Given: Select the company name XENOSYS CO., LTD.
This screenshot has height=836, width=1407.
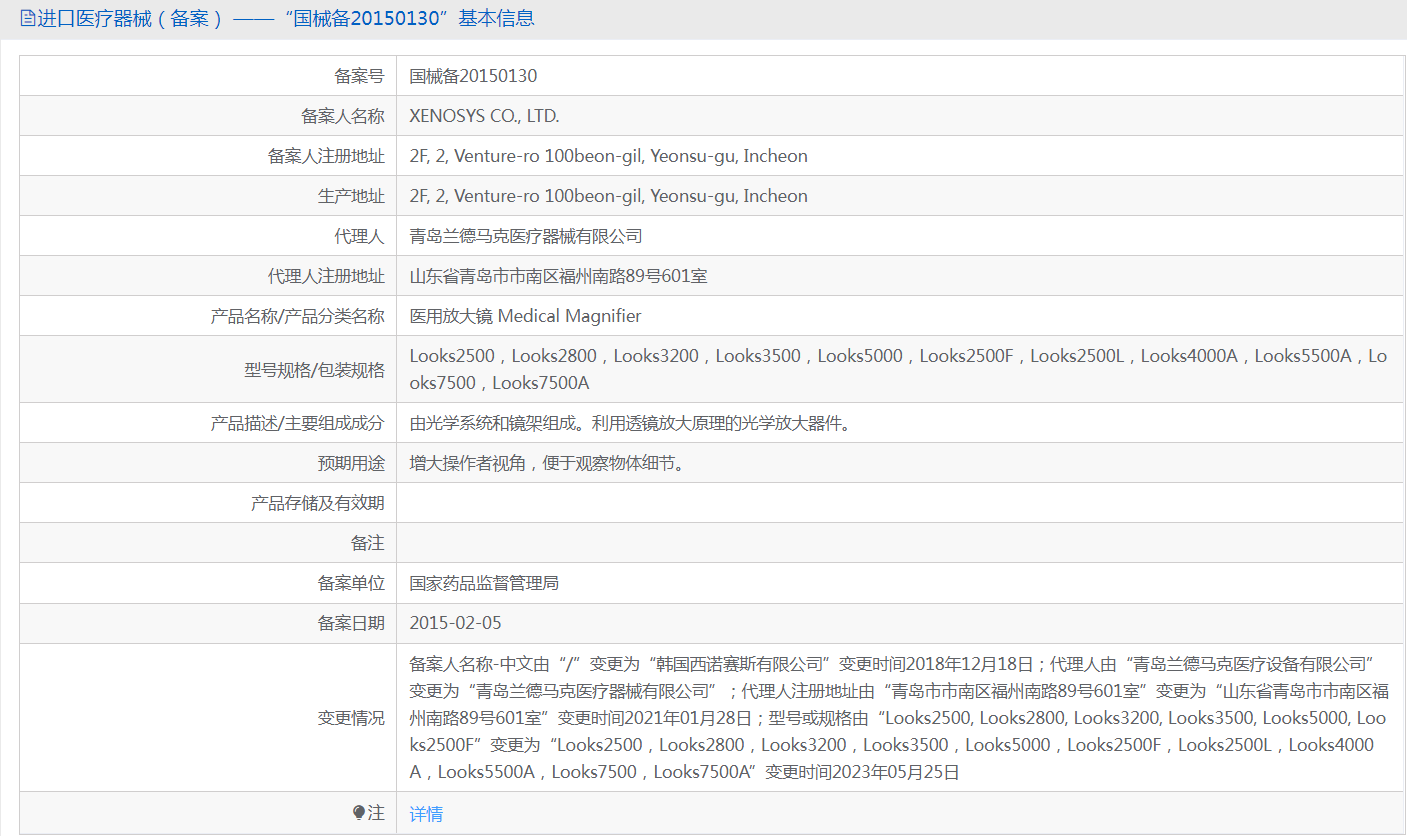Looking at the screenshot, I should 484,116.
